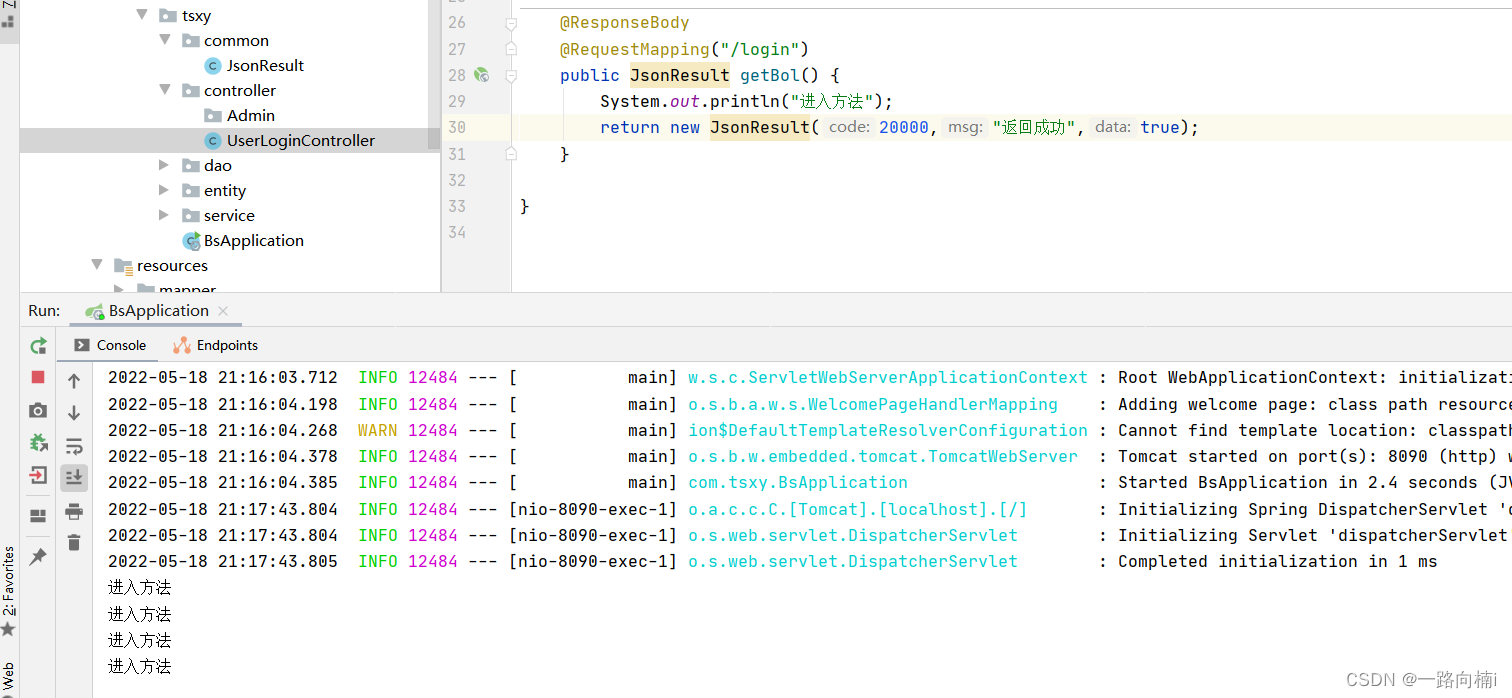The image size is (1512, 698).
Task: Select the dao package row
Action: tap(230, 166)
